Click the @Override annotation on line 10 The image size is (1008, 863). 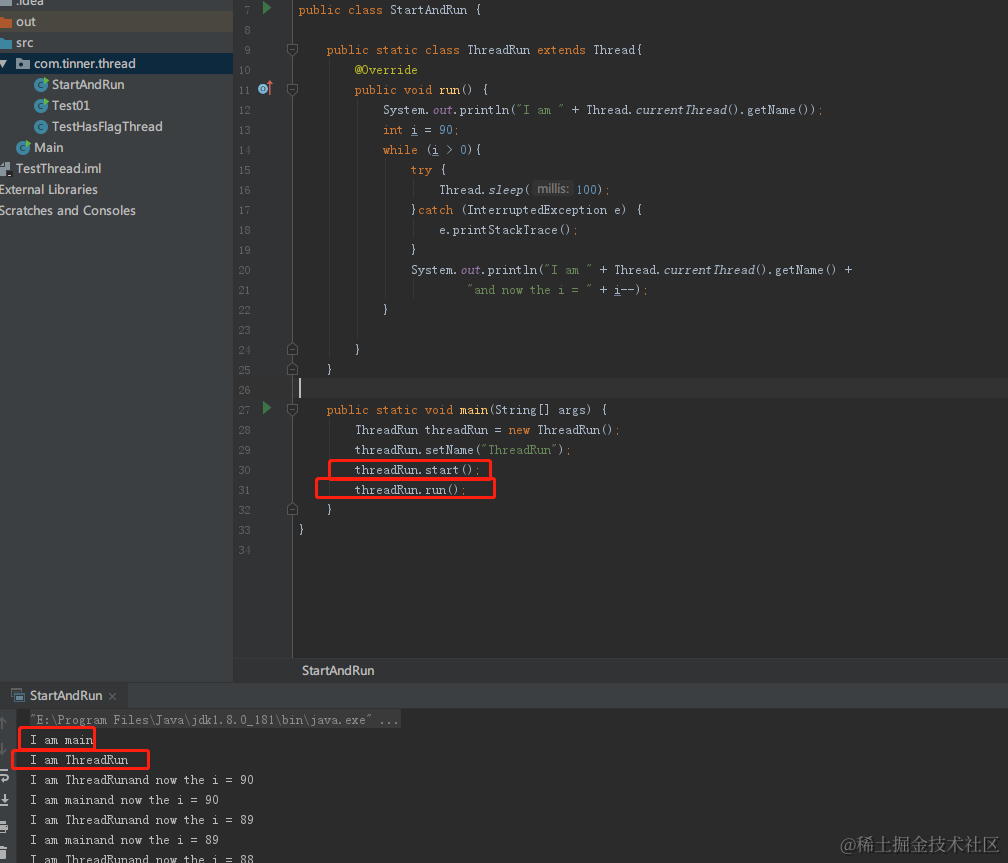pos(386,70)
